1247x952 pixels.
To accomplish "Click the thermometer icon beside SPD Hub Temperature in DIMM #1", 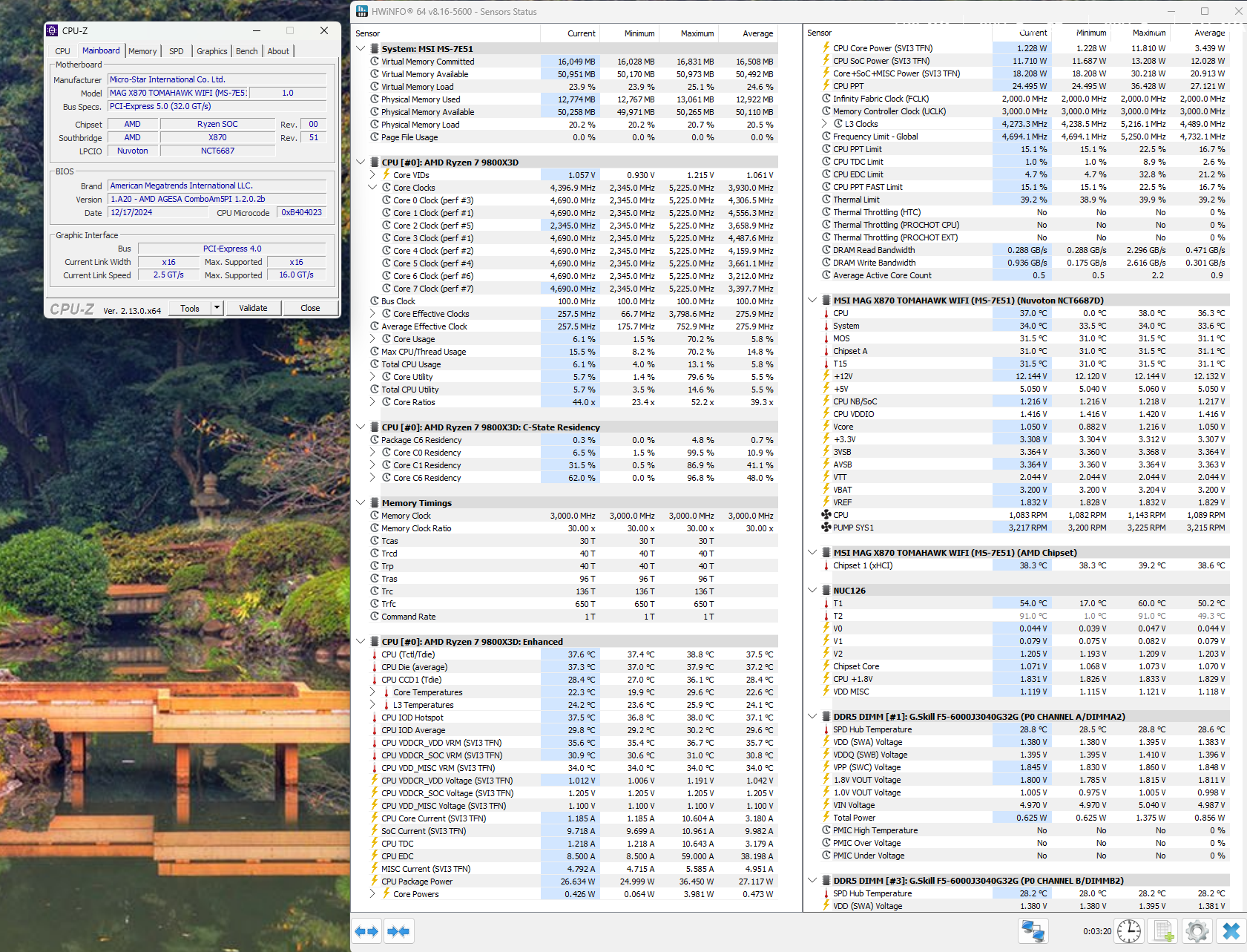I will coord(826,729).
